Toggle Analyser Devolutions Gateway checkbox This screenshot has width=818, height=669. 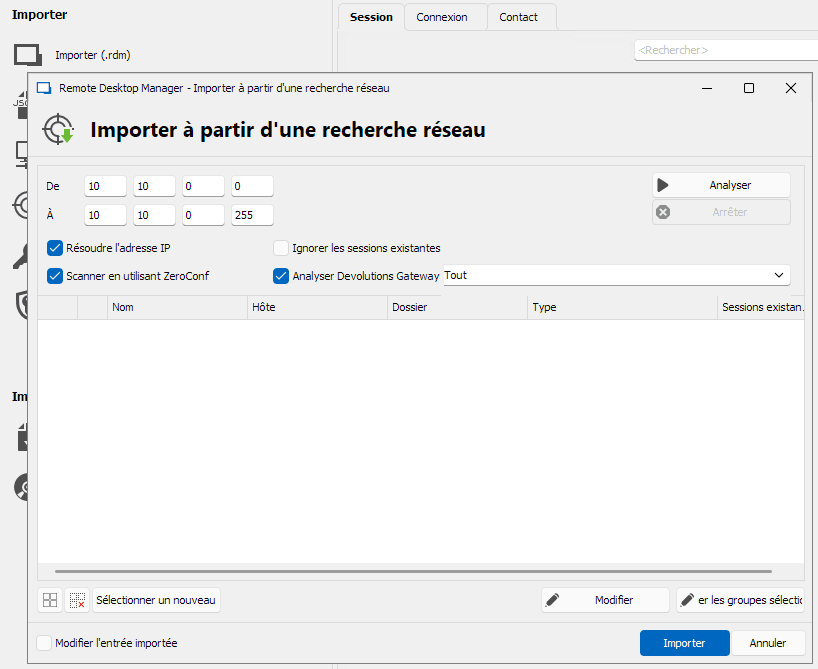pyautogui.click(x=281, y=275)
